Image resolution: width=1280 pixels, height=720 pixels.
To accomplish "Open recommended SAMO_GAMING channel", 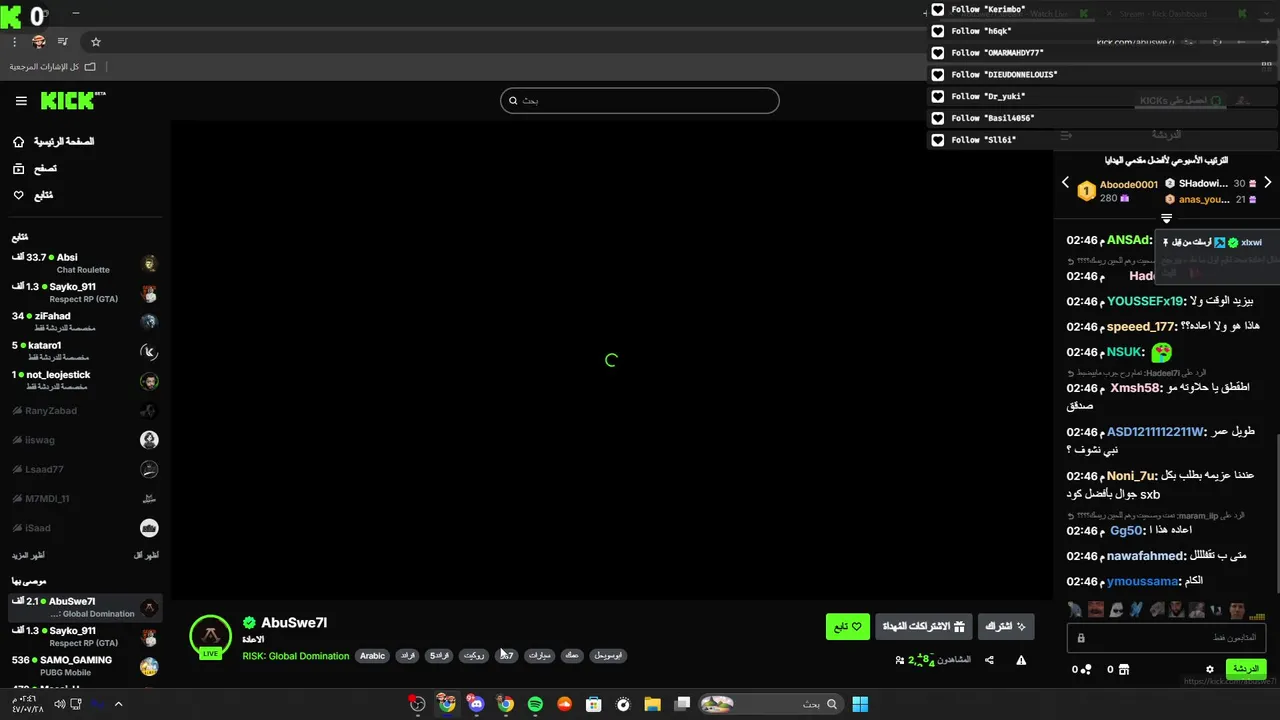I will (85, 665).
